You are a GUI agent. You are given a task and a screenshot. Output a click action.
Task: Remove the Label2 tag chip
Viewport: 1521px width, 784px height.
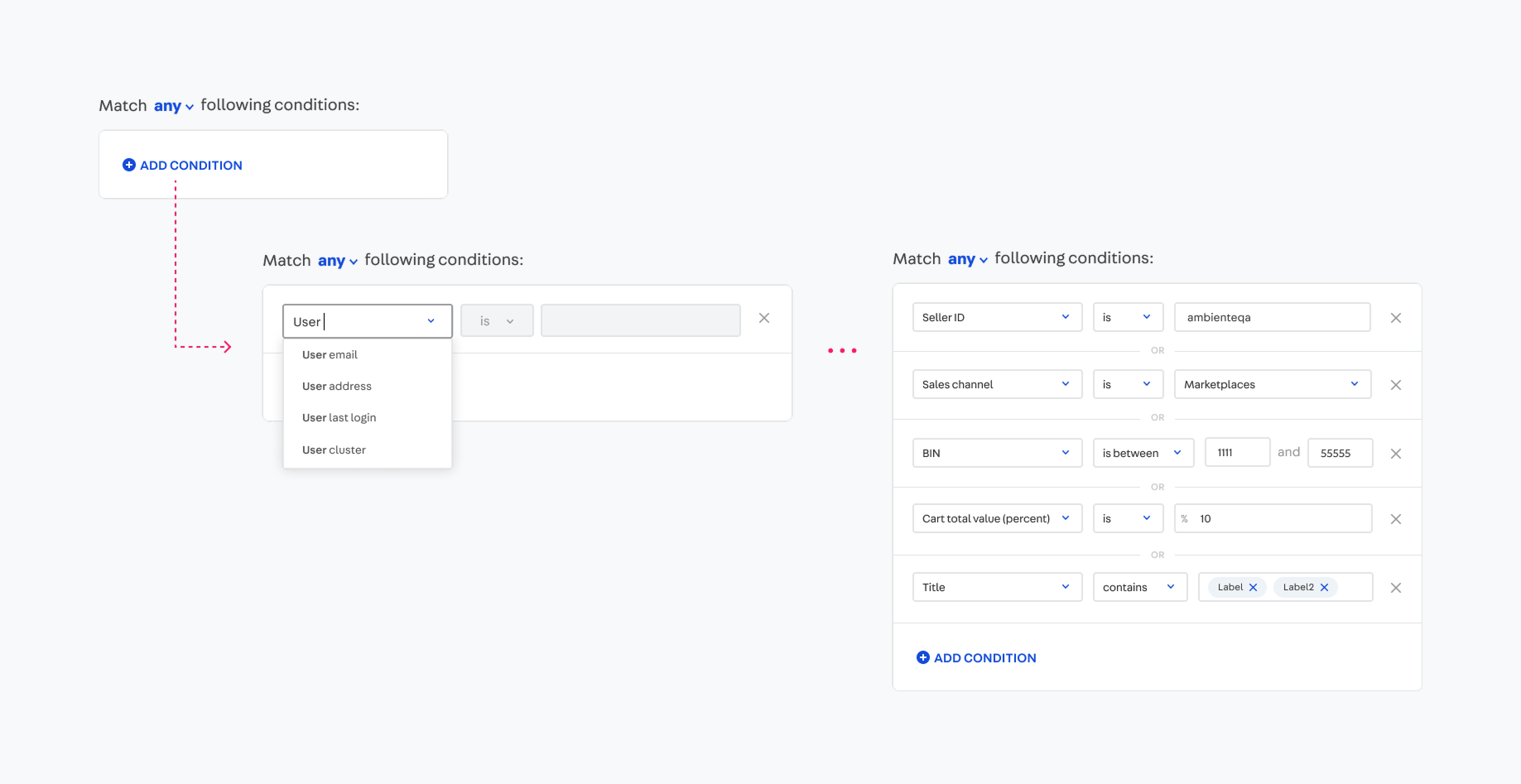[x=1324, y=588]
